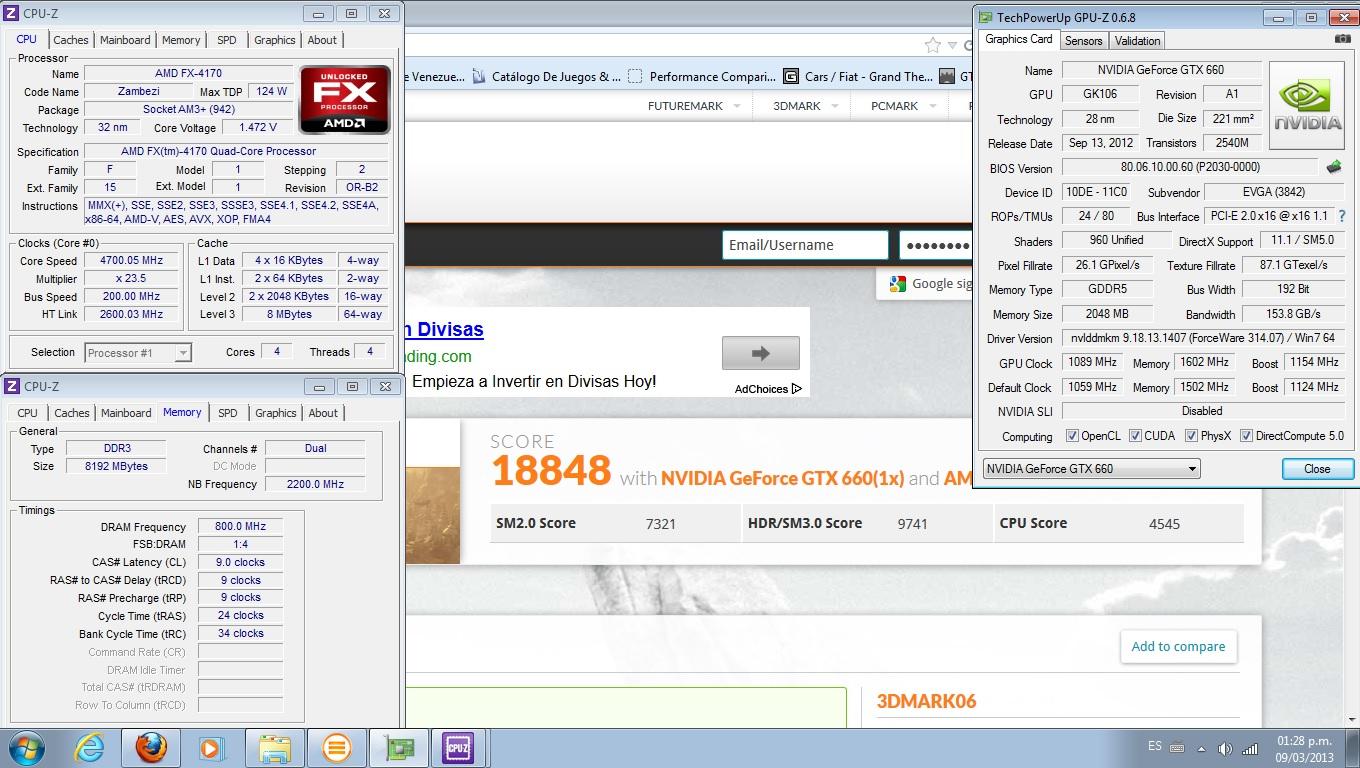Show hidden tray icons arrow
The width and height of the screenshot is (1360, 768).
click(x=1203, y=748)
